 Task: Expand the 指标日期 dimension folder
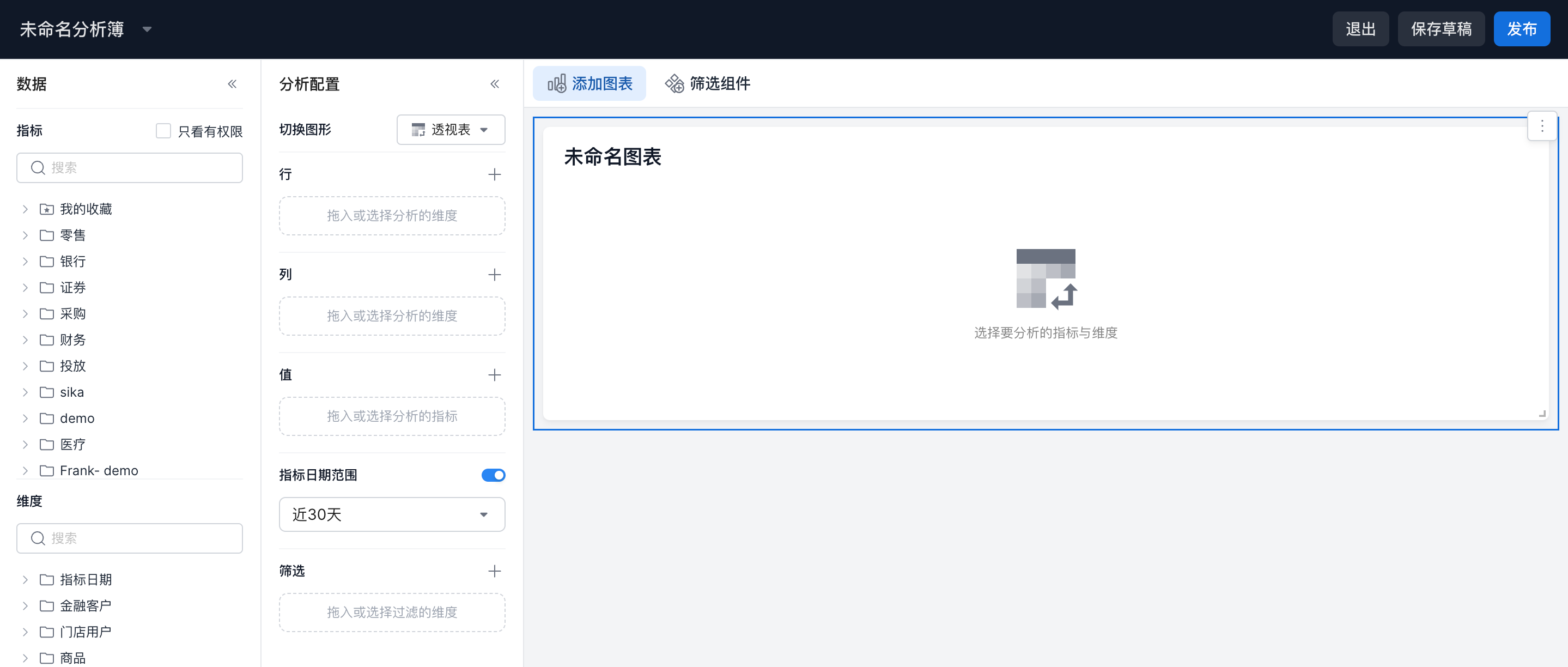[25, 579]
